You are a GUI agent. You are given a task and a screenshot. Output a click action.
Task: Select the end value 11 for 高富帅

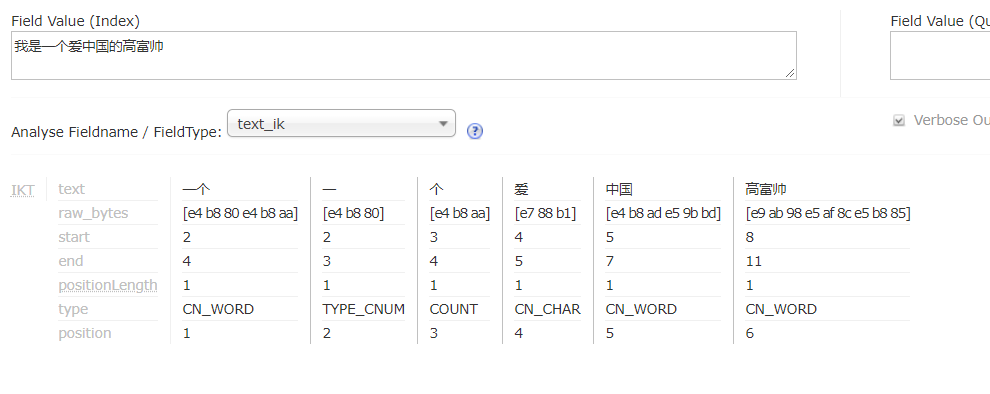click(753, 261)
